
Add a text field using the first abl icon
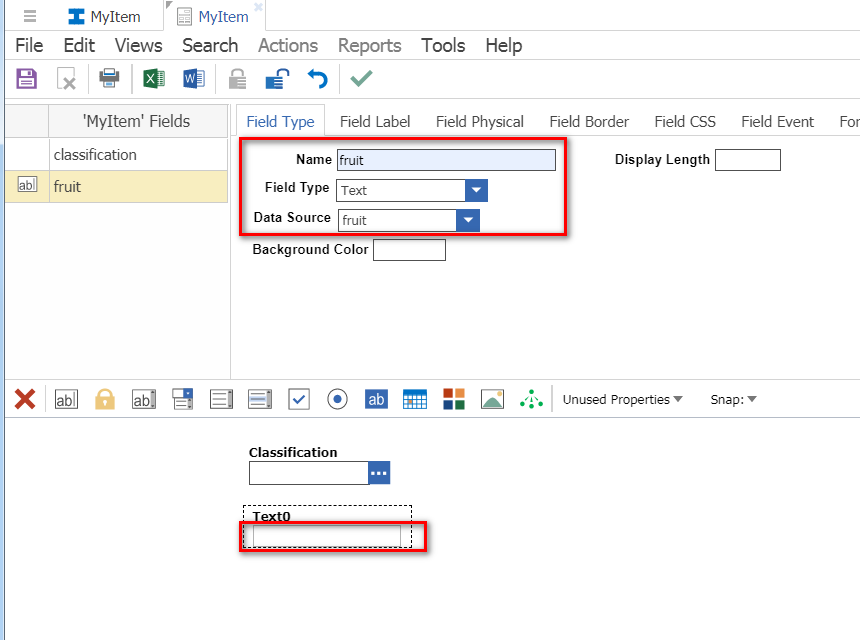(x=66, y=399)
